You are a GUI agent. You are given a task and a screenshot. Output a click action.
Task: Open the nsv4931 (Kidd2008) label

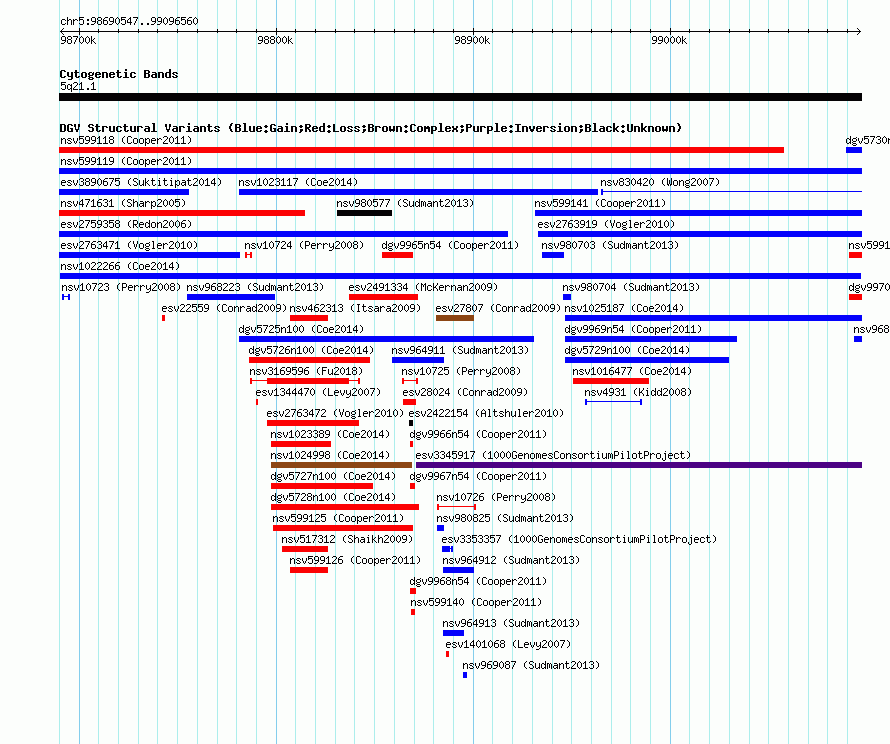[638, 392]
